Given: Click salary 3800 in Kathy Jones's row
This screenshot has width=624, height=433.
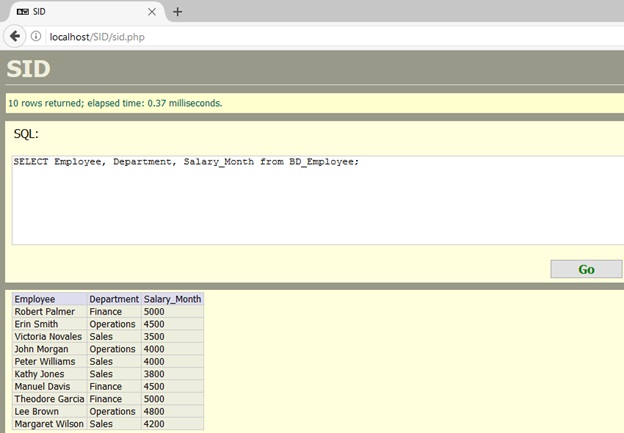Looking at the screenshot, I should [x=172, y=374].
